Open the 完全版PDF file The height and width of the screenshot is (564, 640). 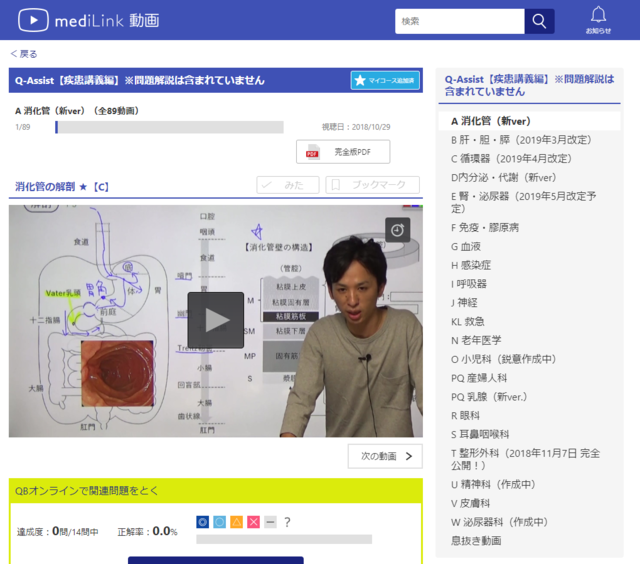tap(343, 152)
